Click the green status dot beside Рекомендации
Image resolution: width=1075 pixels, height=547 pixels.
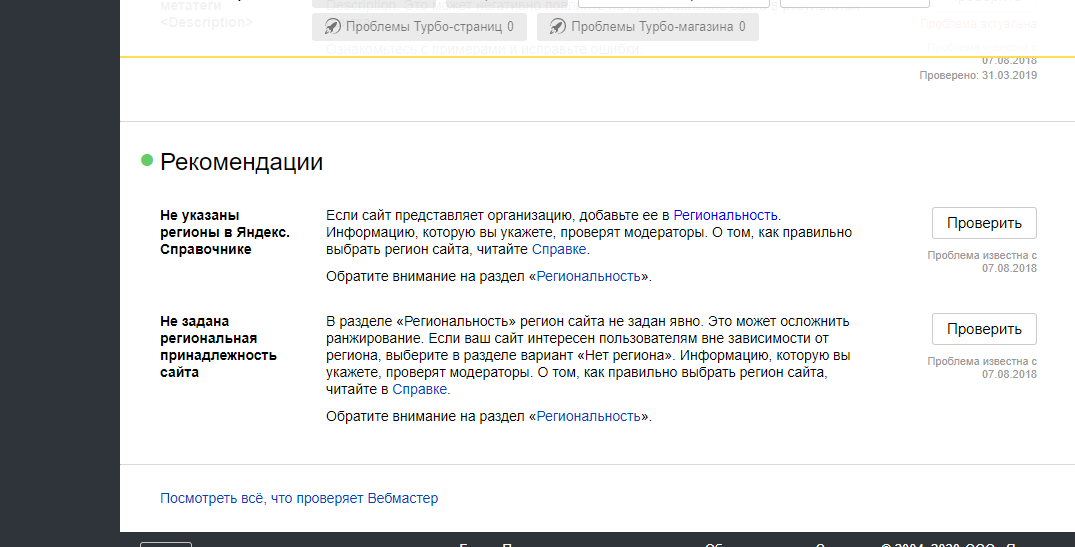pyautogui.click(x=147, y=160)
